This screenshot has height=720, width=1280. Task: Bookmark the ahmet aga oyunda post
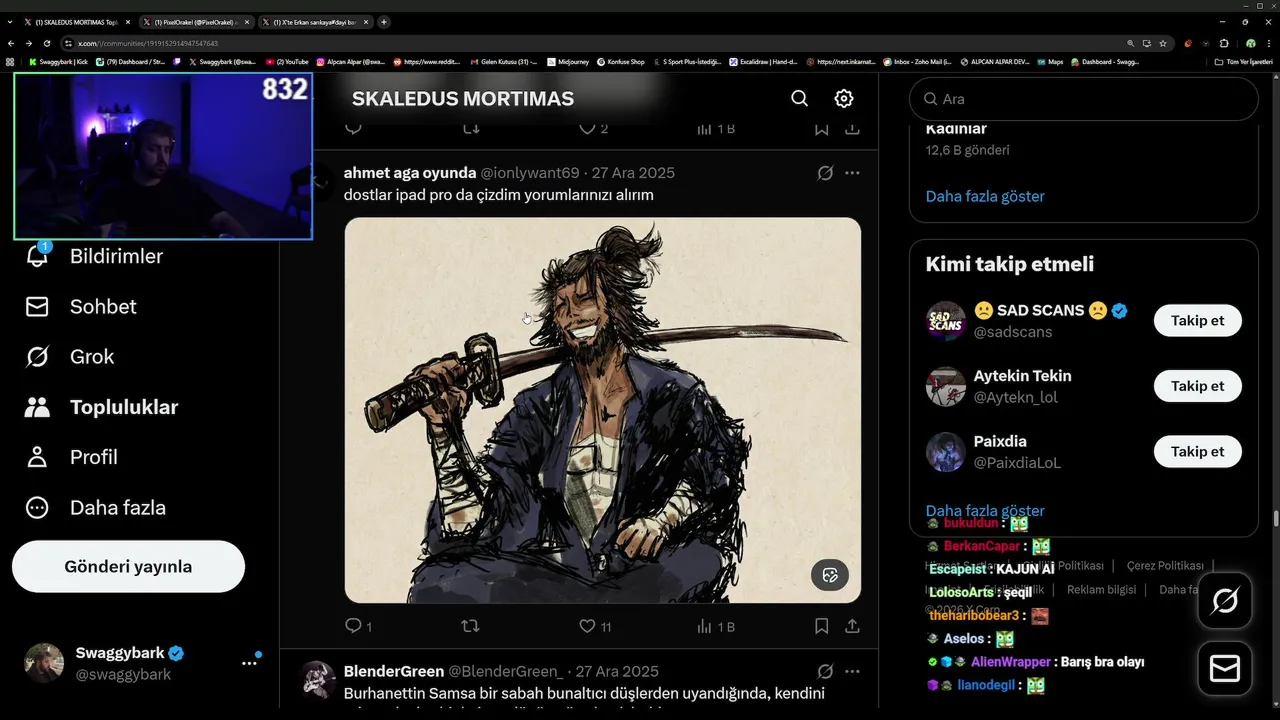821,626
